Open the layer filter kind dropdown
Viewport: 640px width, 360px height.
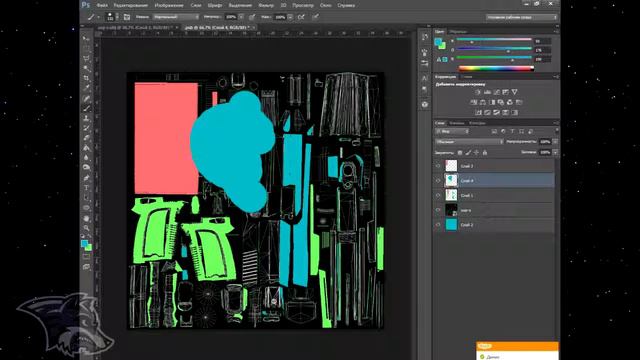[452, 131]
